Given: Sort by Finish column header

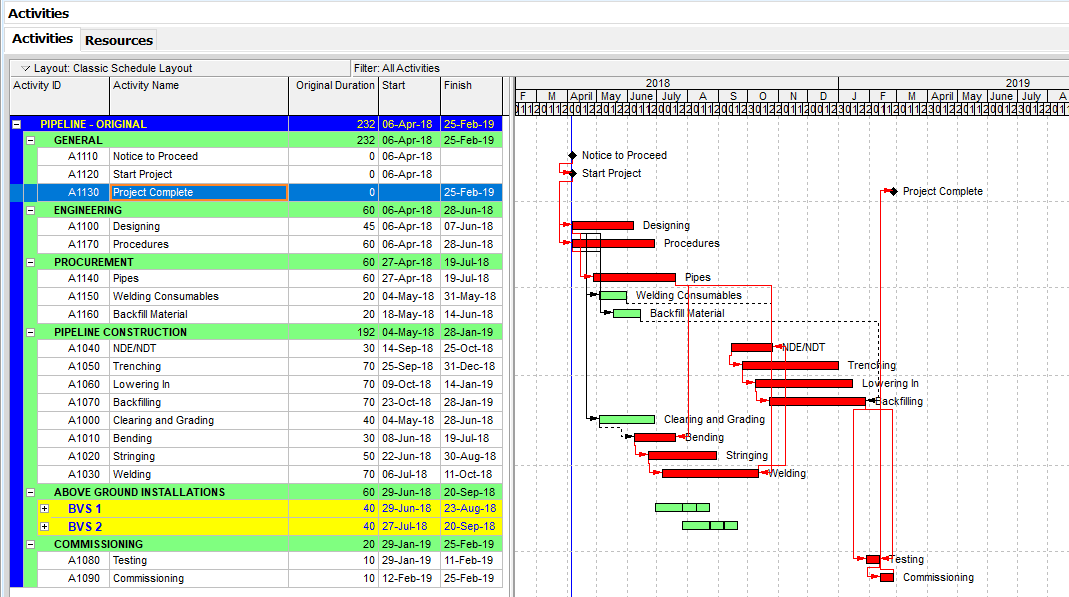Looking at the screenshot, I should pos(471,95).
